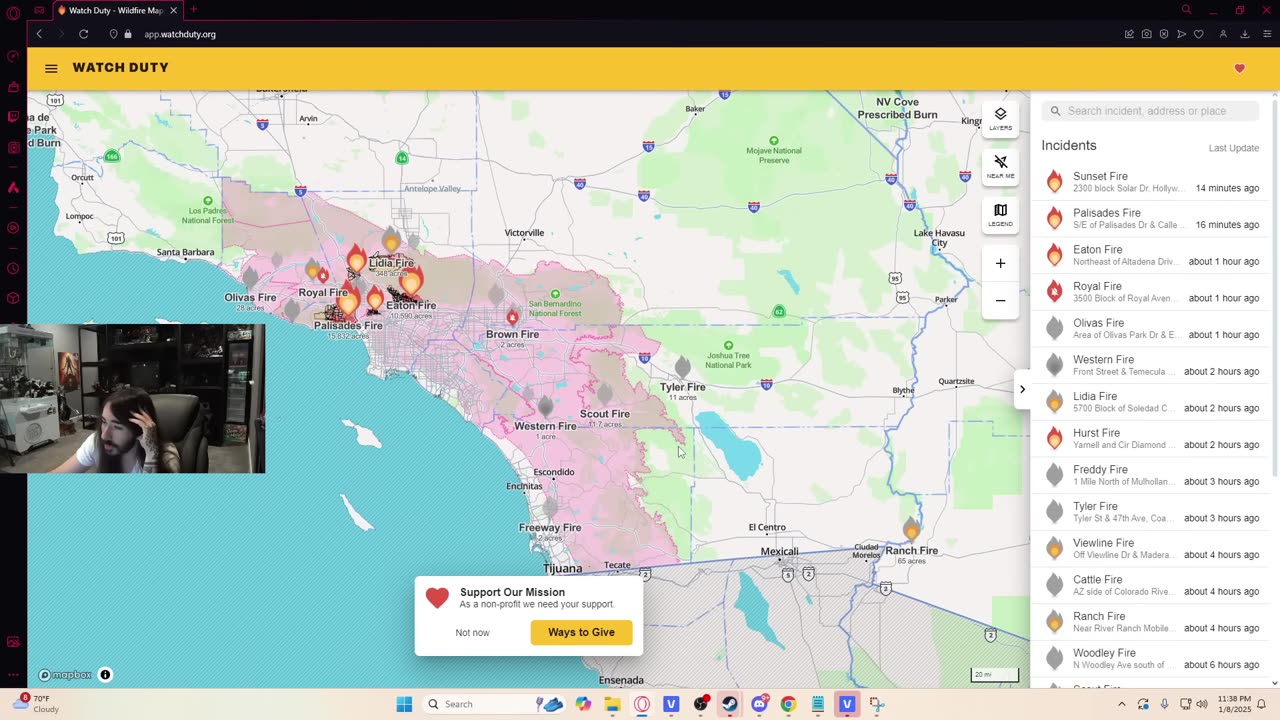Open weather widget showing 70°F Cloudy

pyautogui.click(x=35, y=704)
